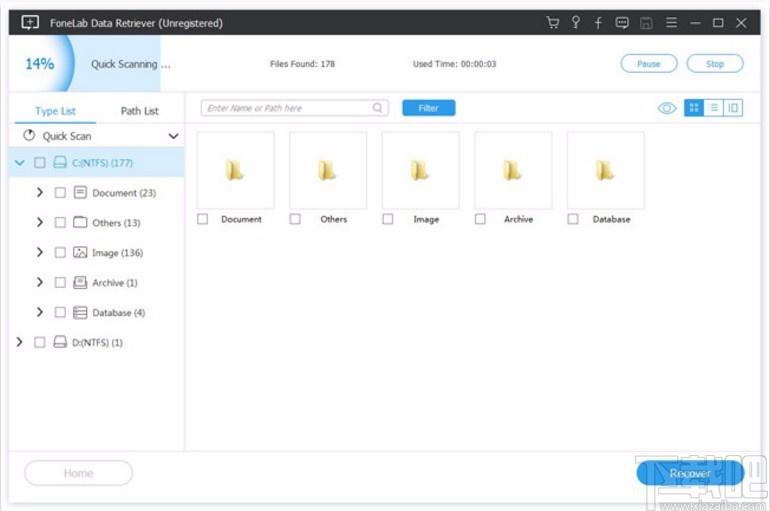Go back with the Home button

point(79,473)
